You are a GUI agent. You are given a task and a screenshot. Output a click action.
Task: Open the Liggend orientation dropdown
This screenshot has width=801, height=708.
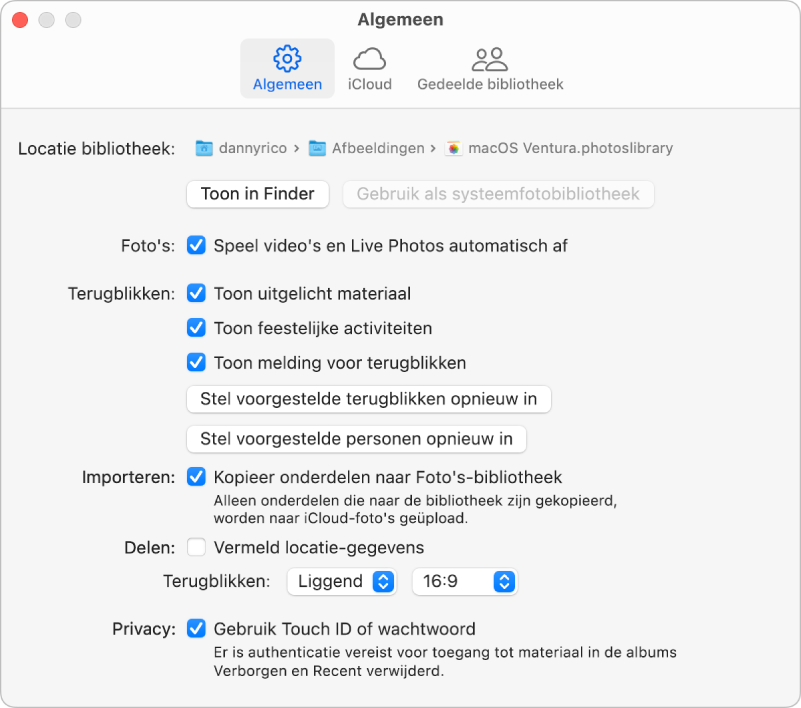click(341, 581)
